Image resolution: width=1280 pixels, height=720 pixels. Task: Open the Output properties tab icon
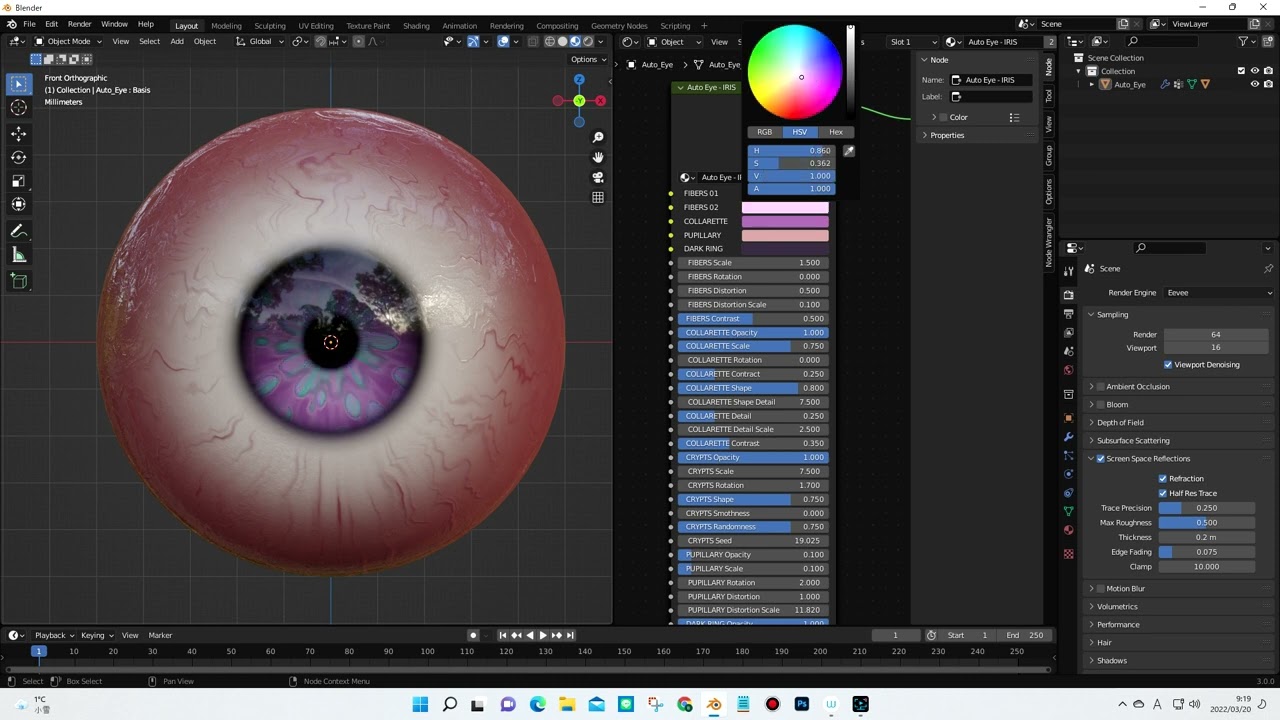(x=1068, y=314)
